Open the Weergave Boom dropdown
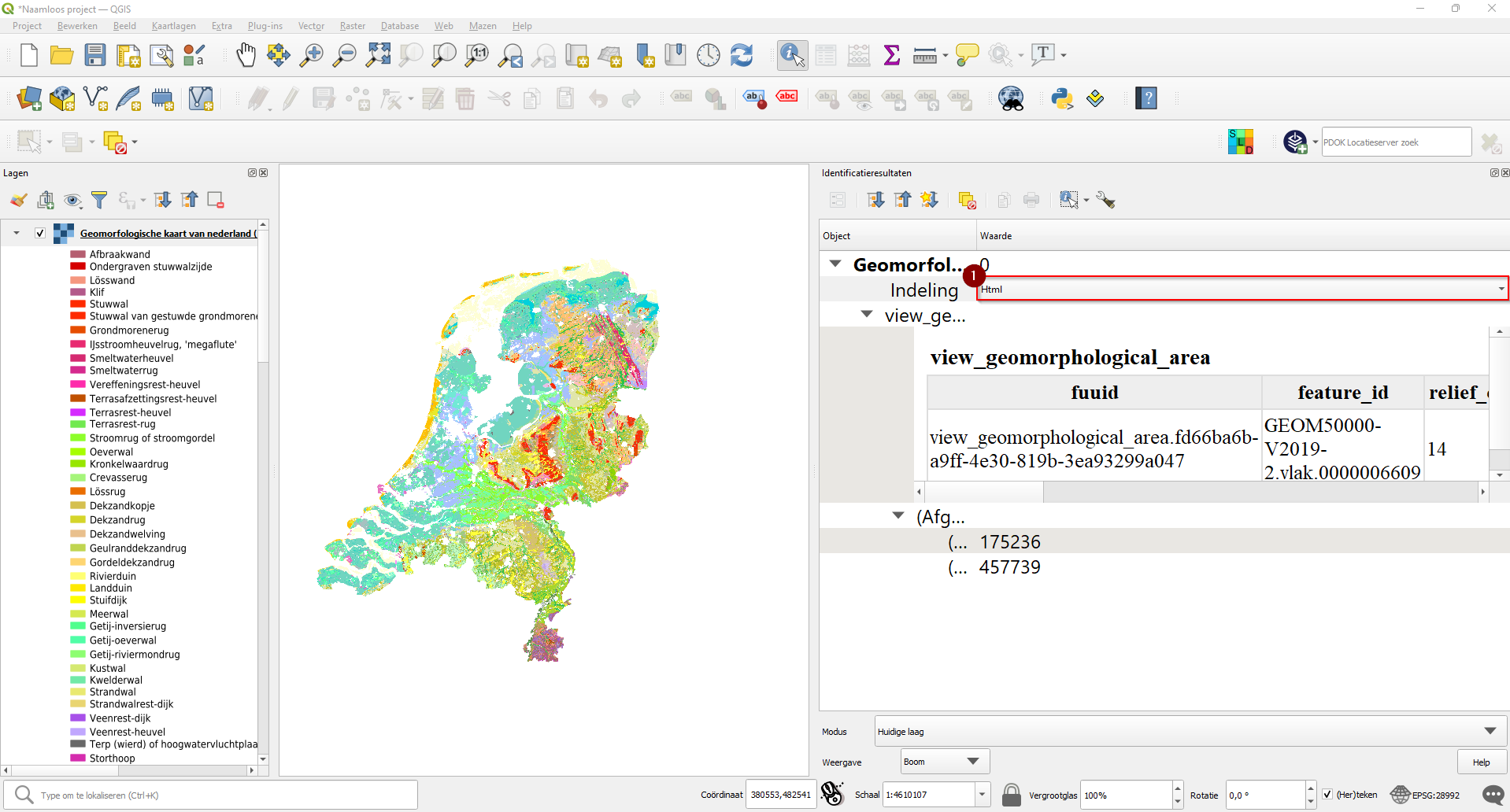The image size is (1510, 812). pyautogui.click(x=945, y=762)
